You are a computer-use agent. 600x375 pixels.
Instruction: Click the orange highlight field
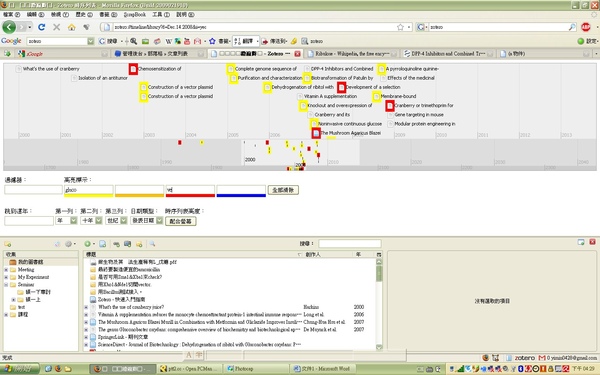click(139, 190)
